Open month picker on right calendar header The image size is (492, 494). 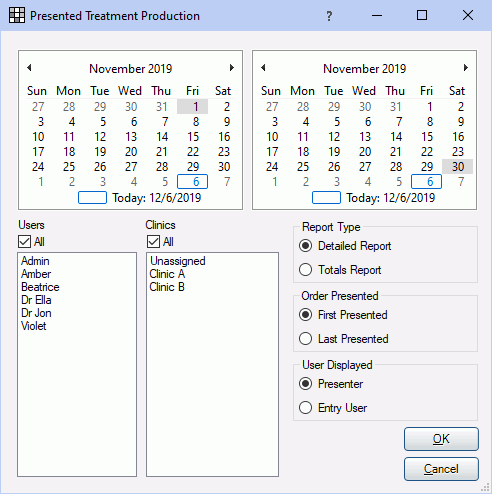coord(365,69)
